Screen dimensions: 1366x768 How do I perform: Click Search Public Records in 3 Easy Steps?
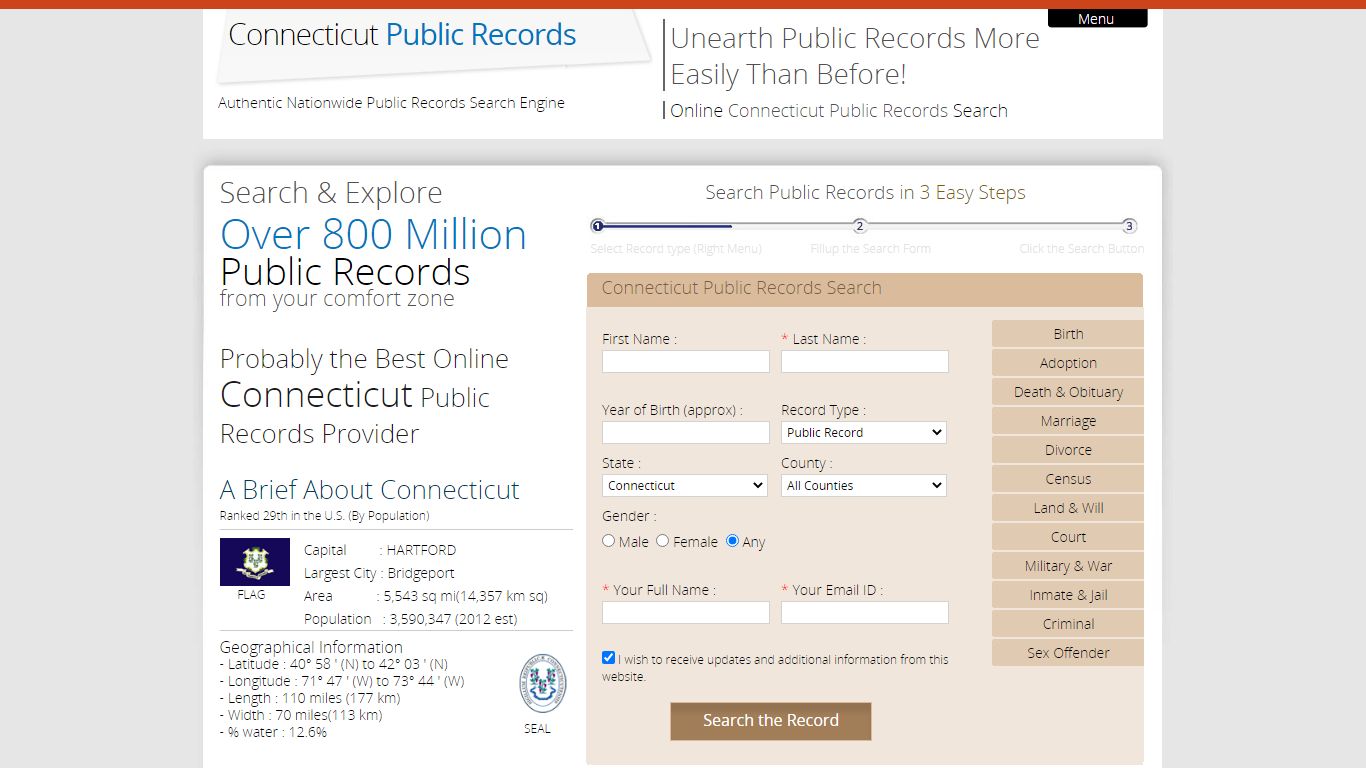(865, 193)
